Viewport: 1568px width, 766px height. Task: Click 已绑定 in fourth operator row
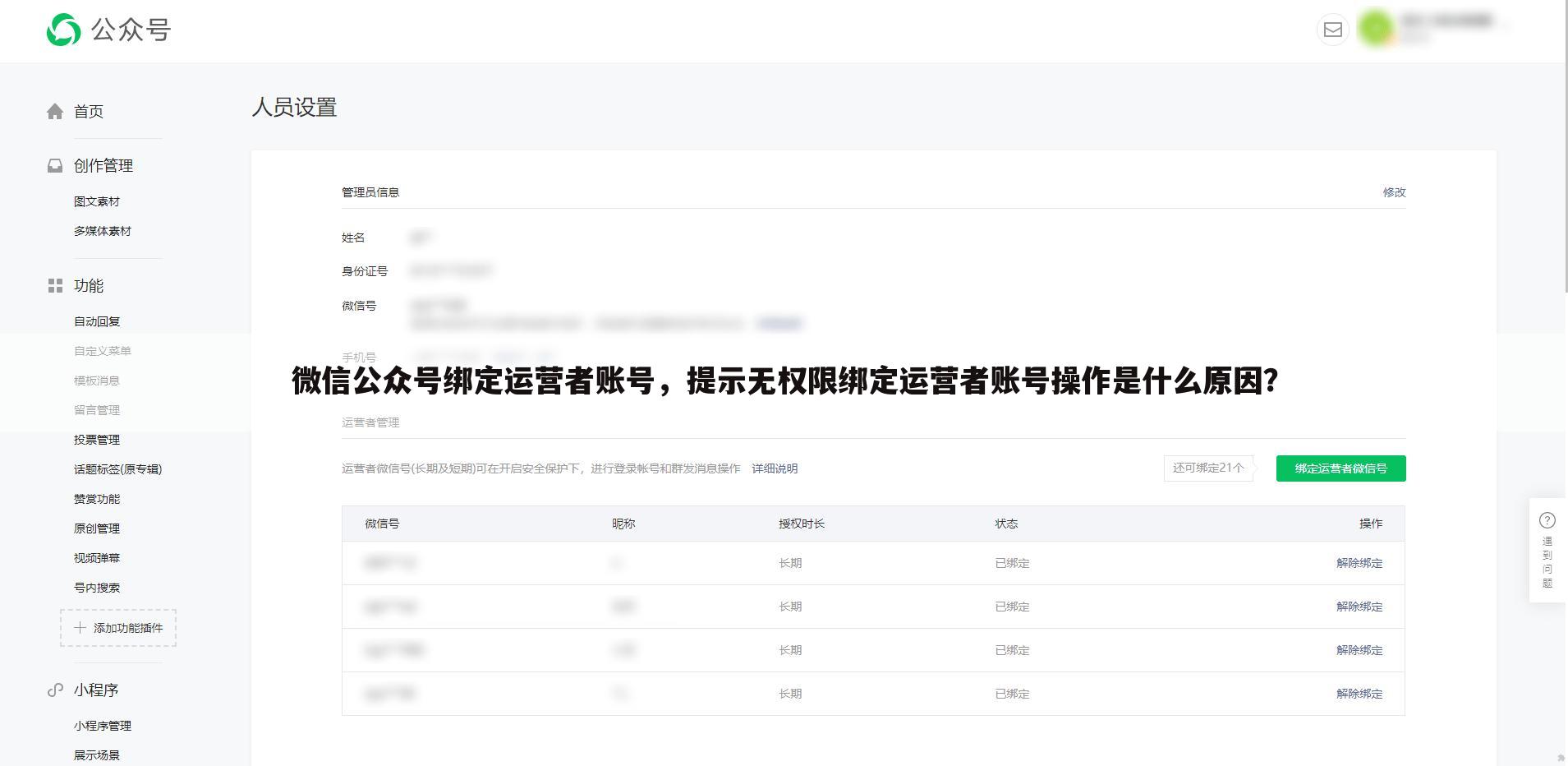pyautogui.click(x=1012, y=694)
